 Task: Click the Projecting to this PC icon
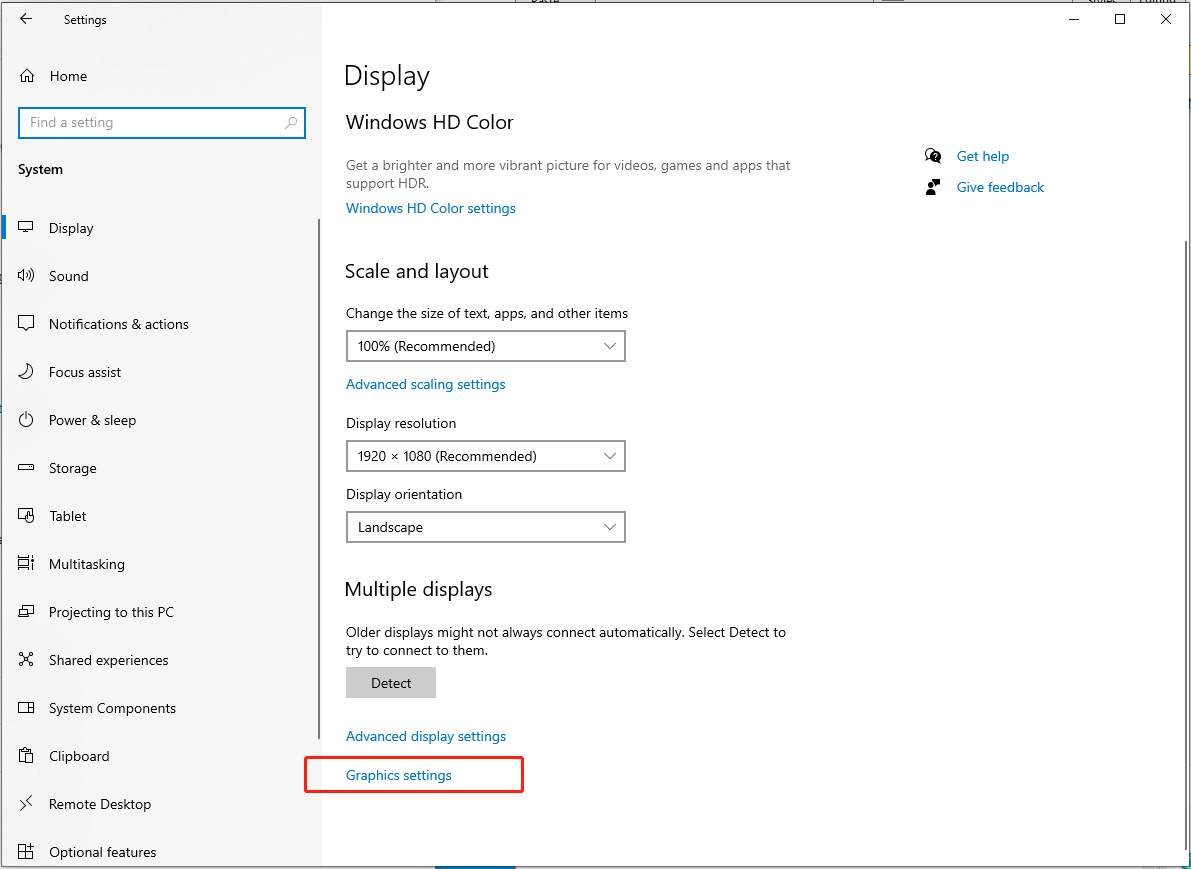27,611
